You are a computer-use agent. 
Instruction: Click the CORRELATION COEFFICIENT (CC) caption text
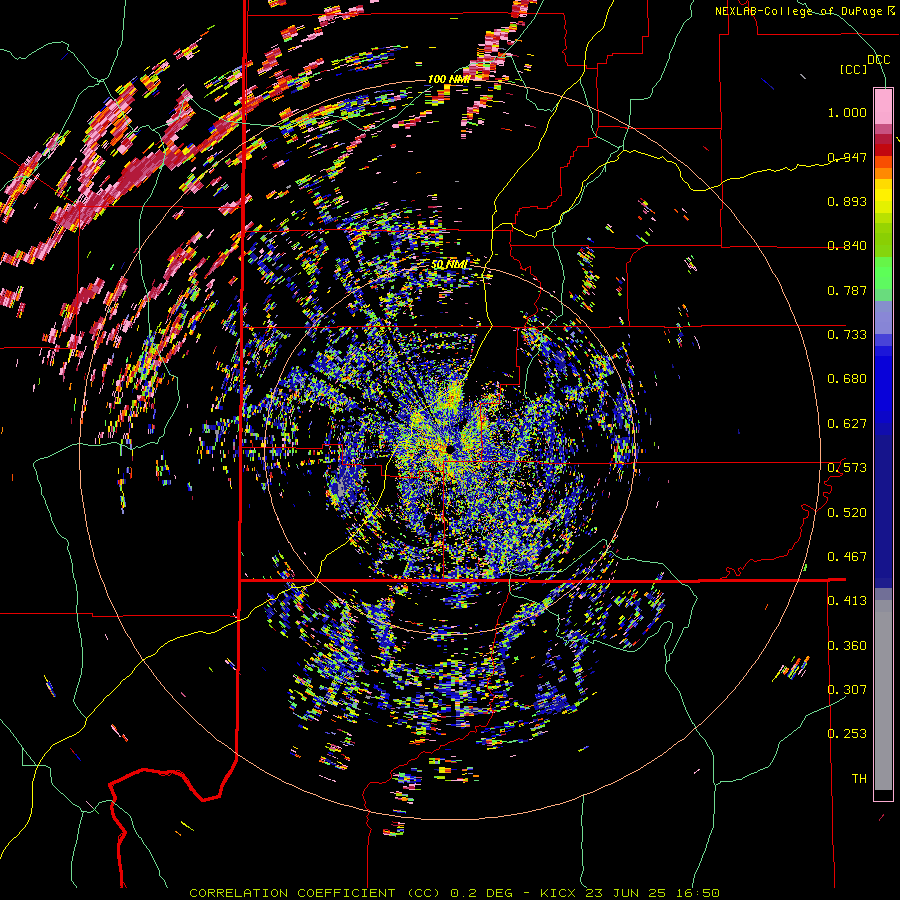pos(315,893)
